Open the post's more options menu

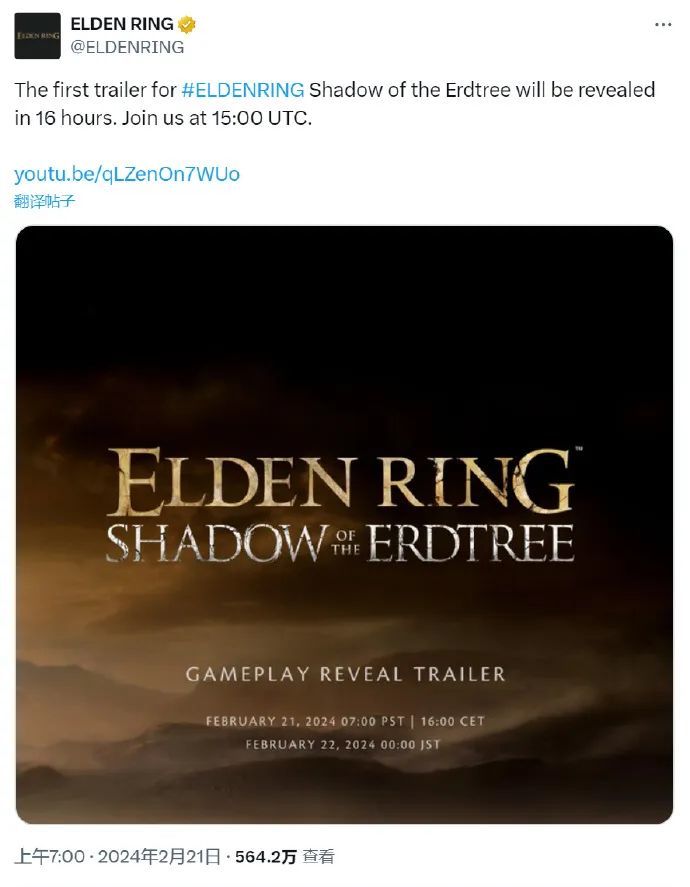coord(662,25)
